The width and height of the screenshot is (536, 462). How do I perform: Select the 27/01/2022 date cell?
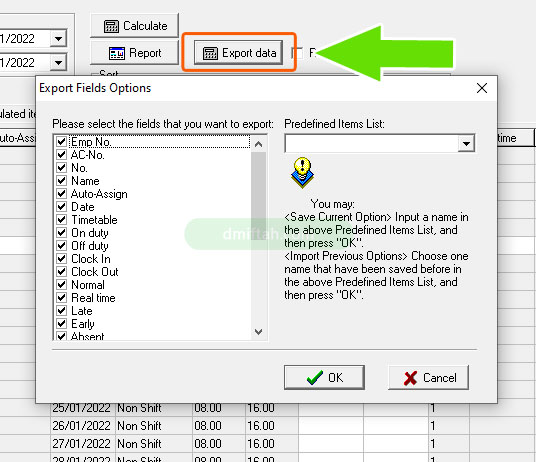click(83, 444)
